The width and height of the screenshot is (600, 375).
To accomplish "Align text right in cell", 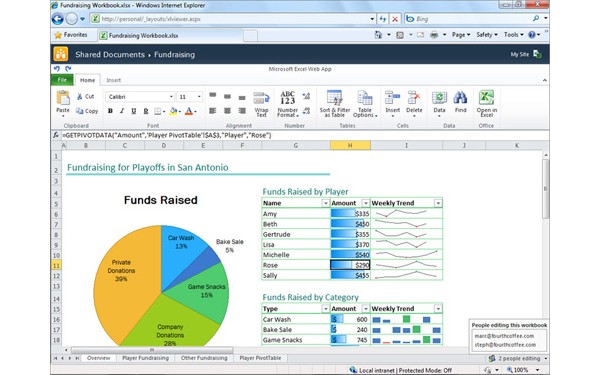I will click(242, 111).
